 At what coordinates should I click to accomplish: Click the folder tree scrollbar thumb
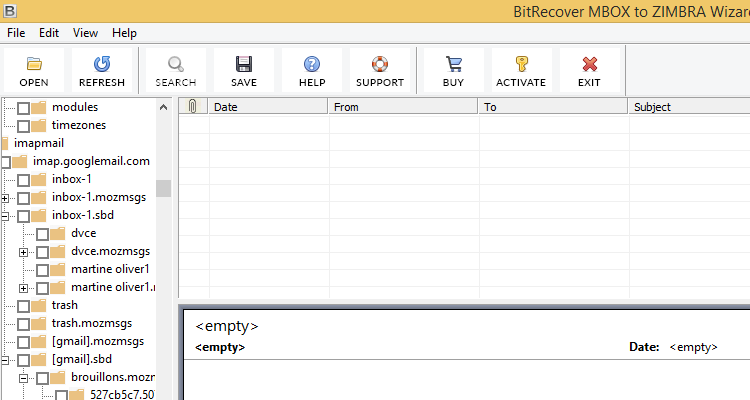click(164, 189)
